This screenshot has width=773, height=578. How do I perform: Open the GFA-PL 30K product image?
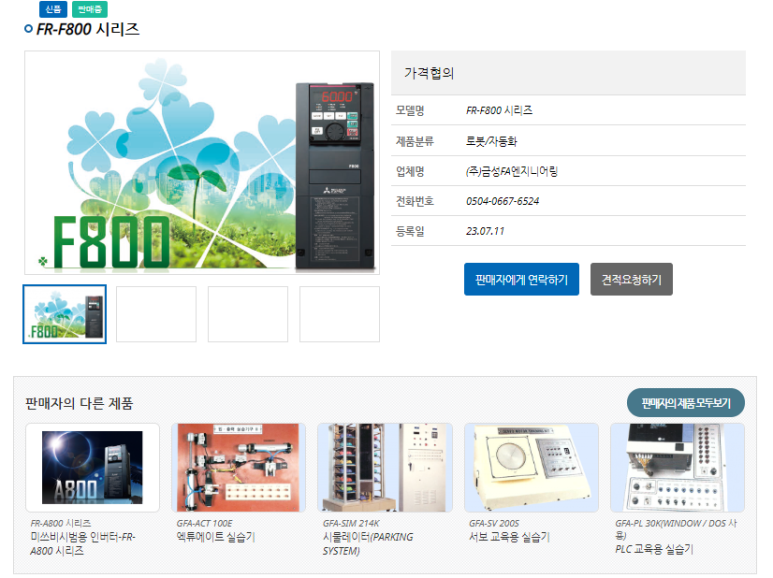[677, 468]
